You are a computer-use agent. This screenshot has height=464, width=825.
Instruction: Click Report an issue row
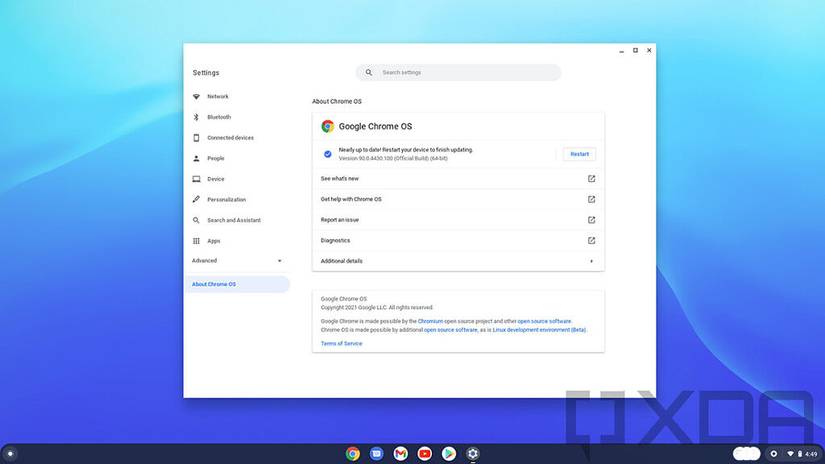(458, 220)
